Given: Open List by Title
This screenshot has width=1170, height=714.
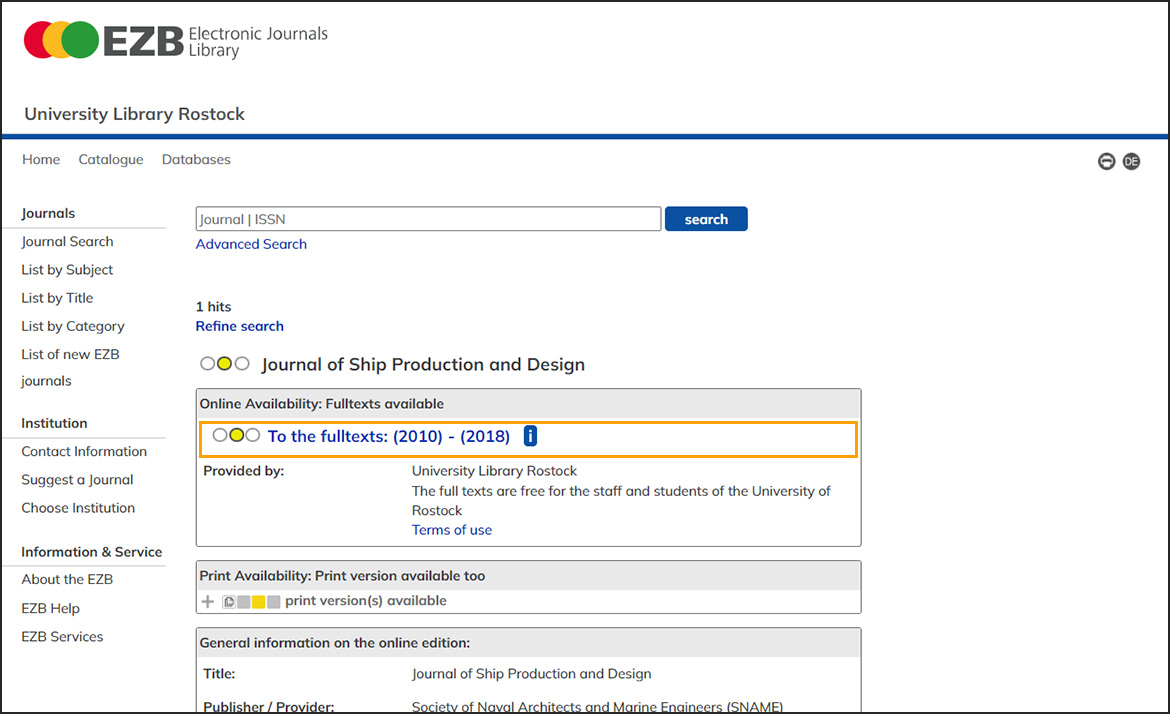Looking at the screenshot, I should tap(57, 298).
